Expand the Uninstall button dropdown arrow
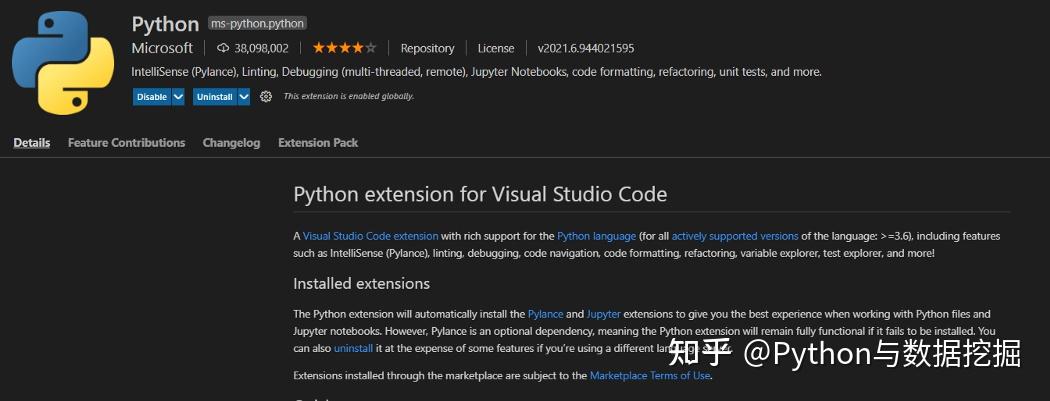 tap(244, 97)
